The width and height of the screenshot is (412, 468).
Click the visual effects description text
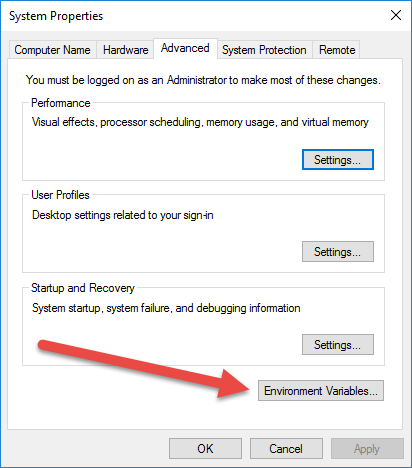point(200,122)
